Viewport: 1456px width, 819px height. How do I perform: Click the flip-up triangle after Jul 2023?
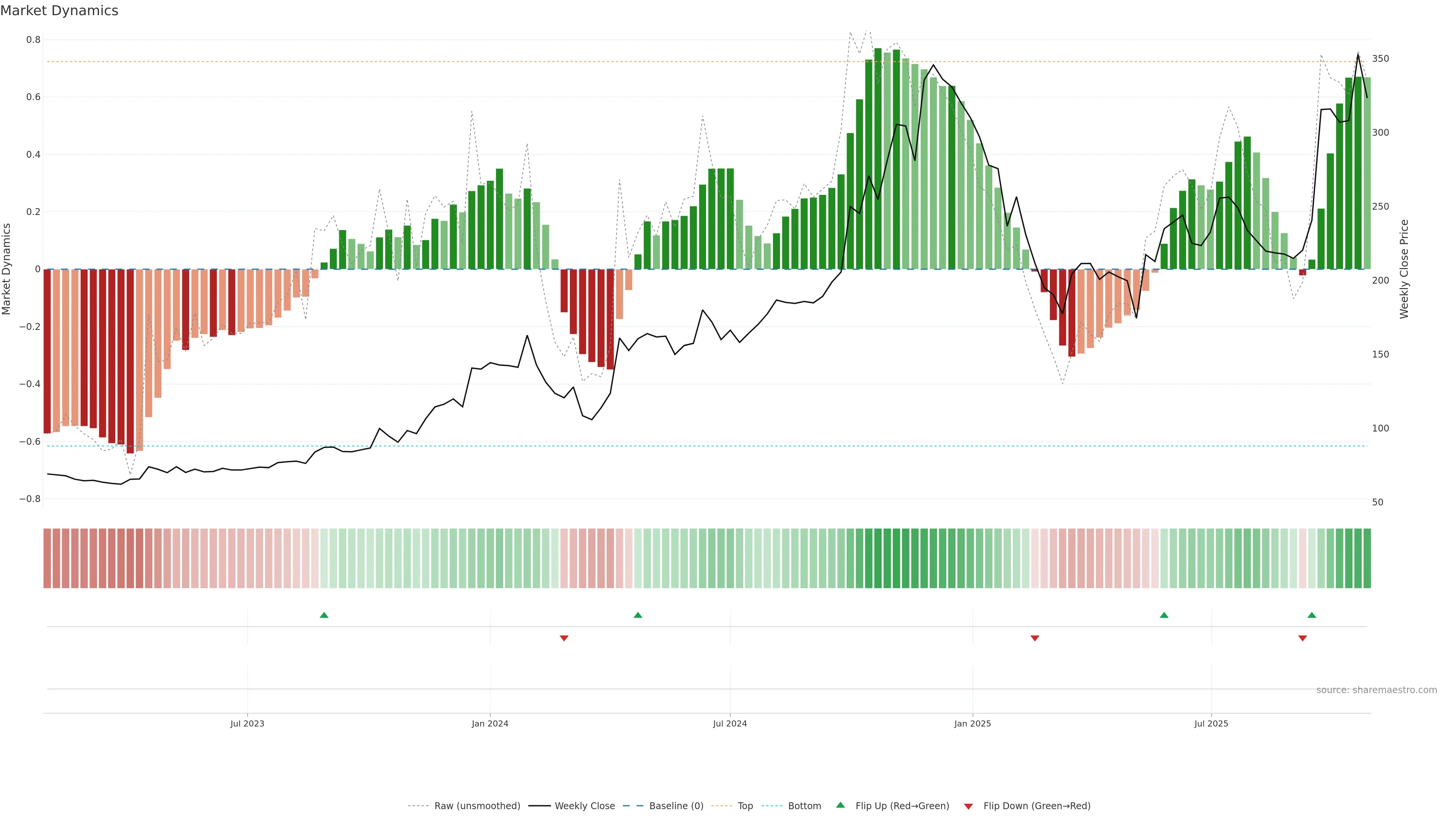point(324,615)
